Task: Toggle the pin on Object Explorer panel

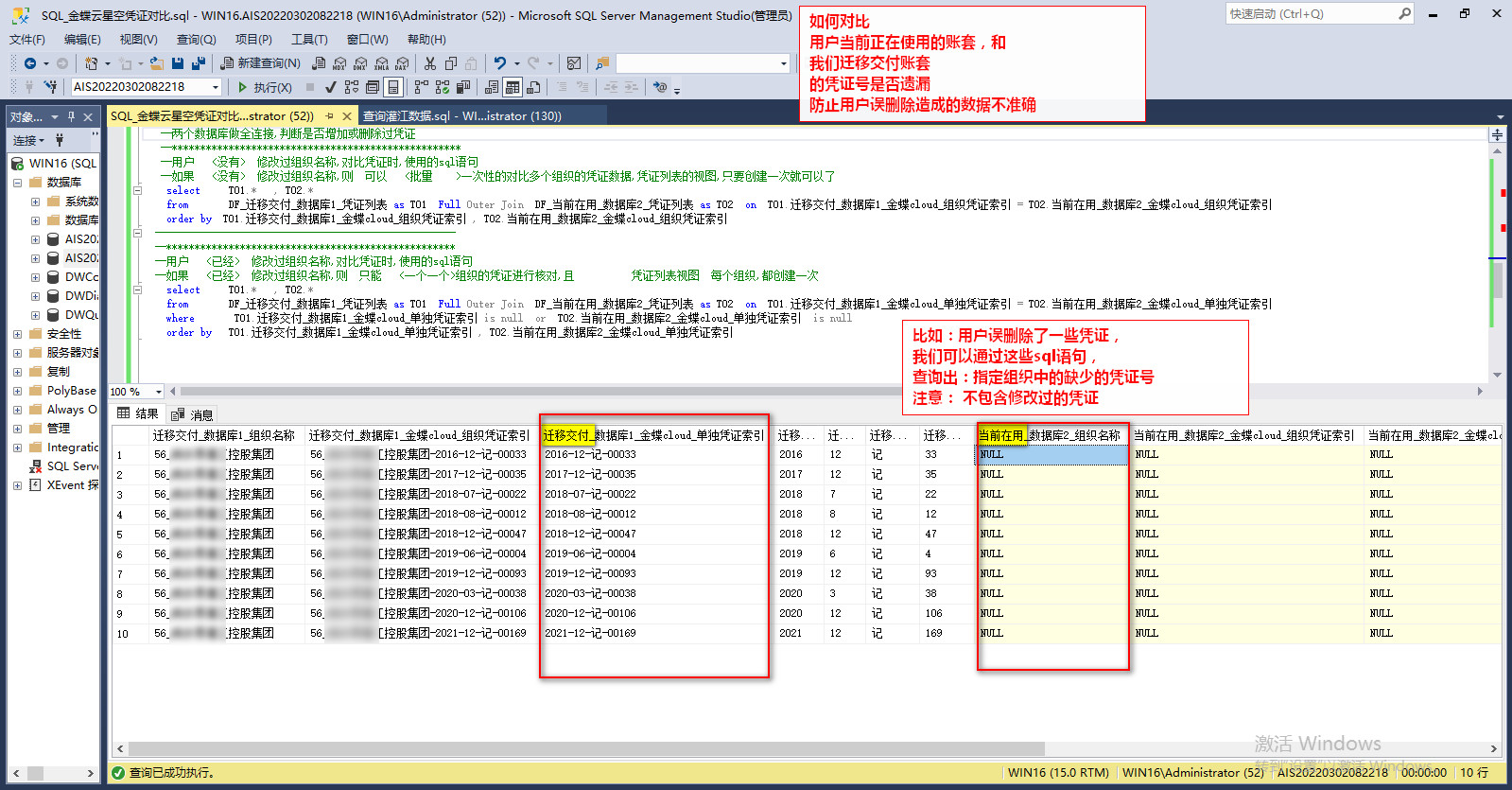Action: pyautogui.click(x=71, y=116)
